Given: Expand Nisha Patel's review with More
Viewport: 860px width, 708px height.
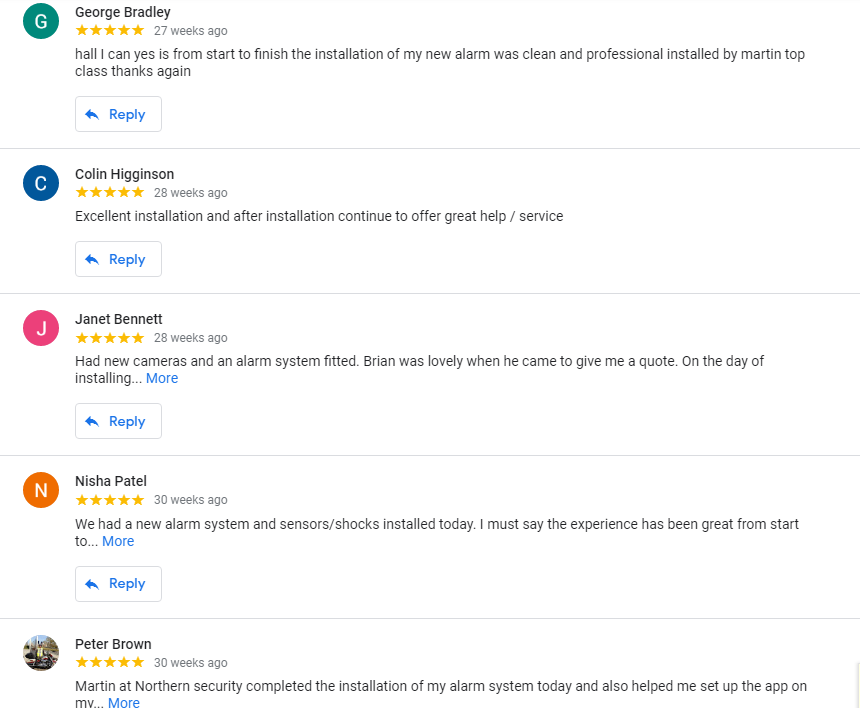Looking at the screenshot, I should tap(118, 541).
